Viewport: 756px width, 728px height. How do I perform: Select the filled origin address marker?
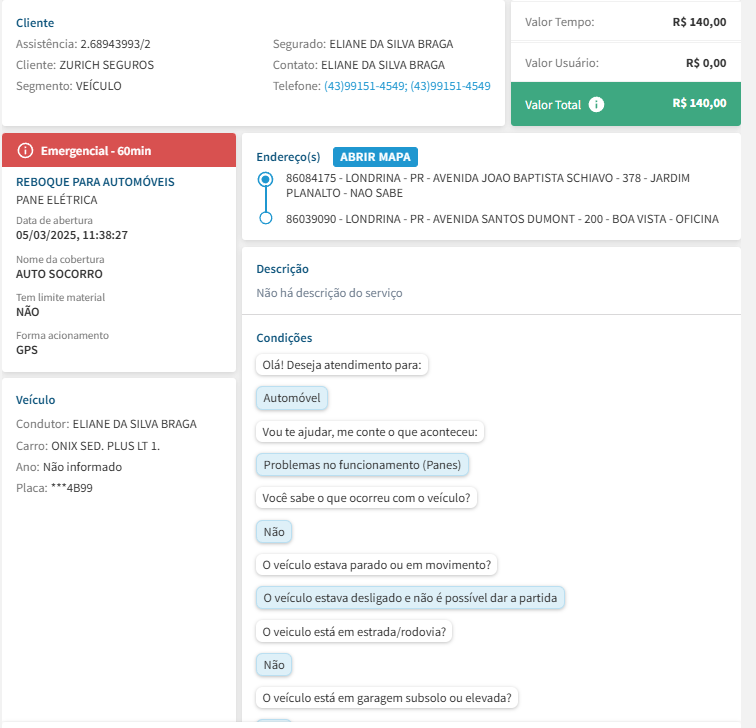(x=265, y=179)
